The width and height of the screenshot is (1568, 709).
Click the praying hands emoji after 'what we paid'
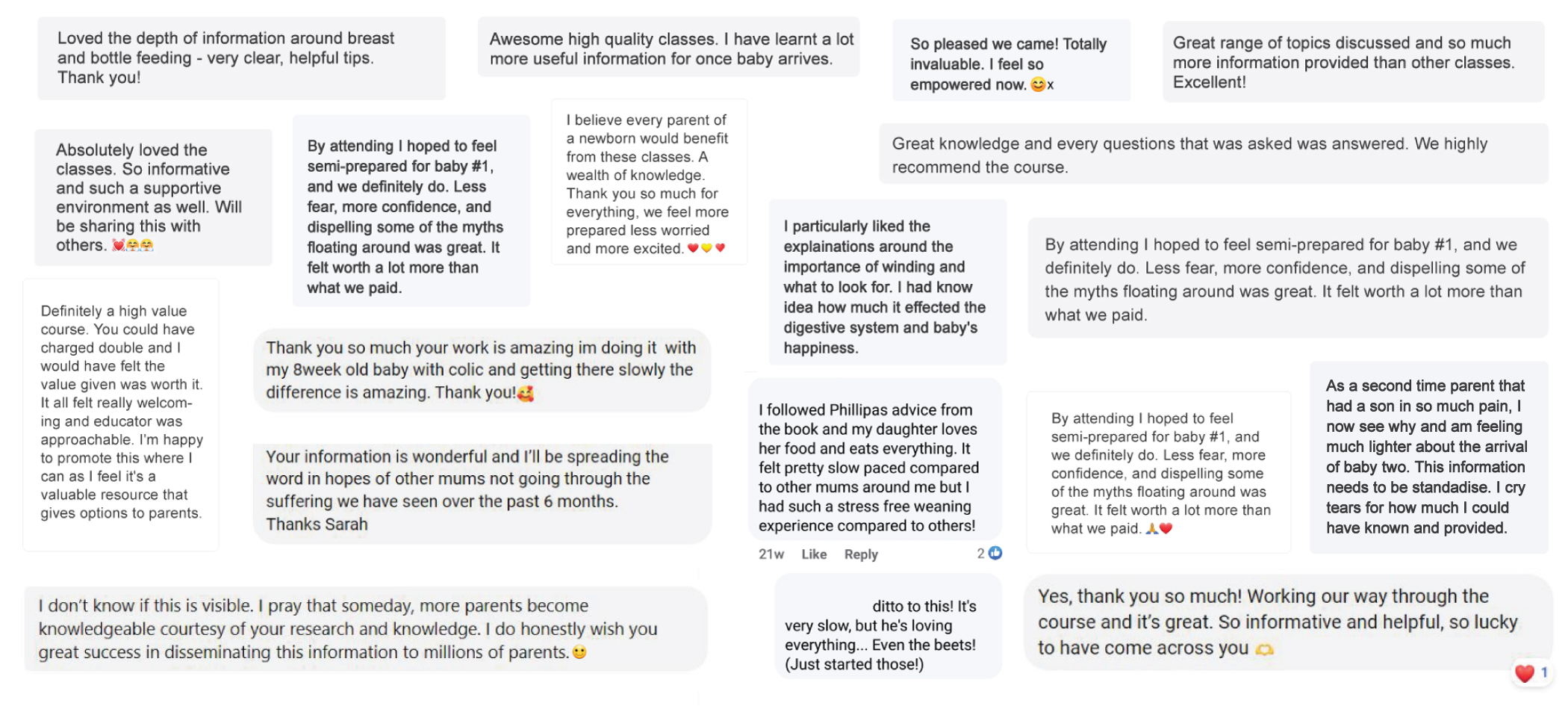[1152, 528]
